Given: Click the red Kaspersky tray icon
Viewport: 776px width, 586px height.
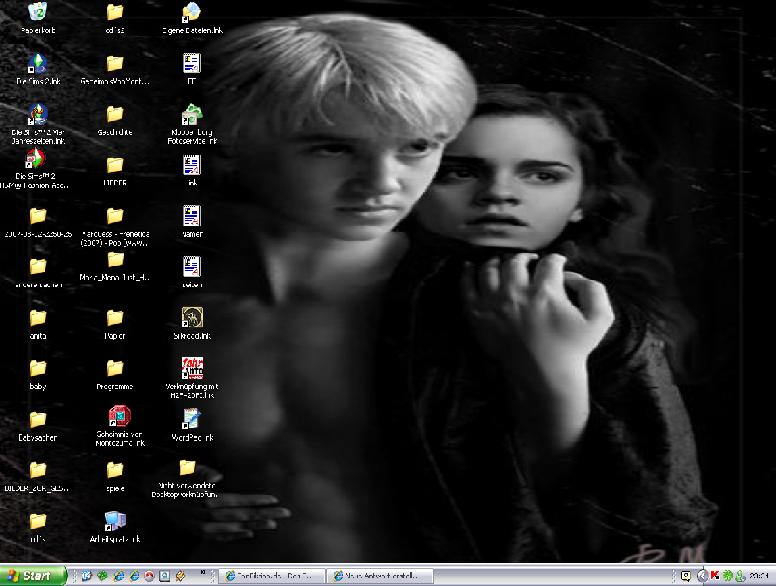Looking at the screenshot, I should pyautogui.click(x=714, y=576).
